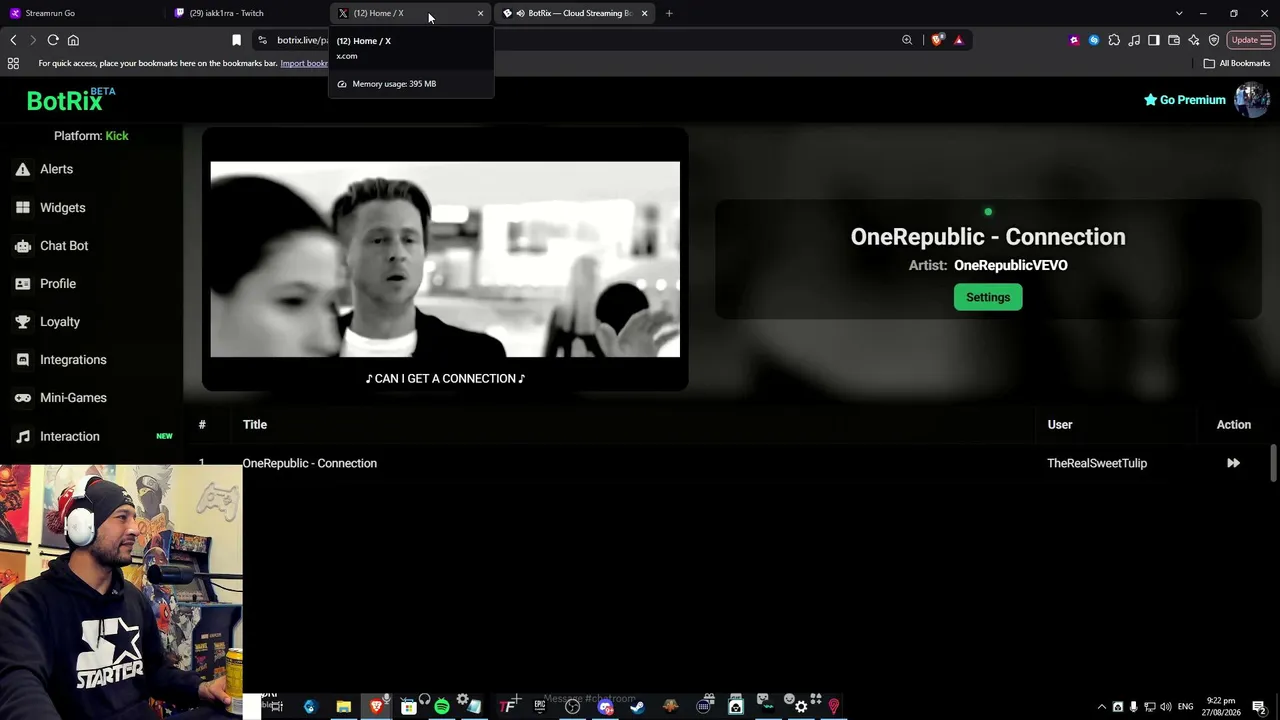Open the zoom control in address bar
The width and height of the screenshot is (1280, 720).
(x=907, y=40)
